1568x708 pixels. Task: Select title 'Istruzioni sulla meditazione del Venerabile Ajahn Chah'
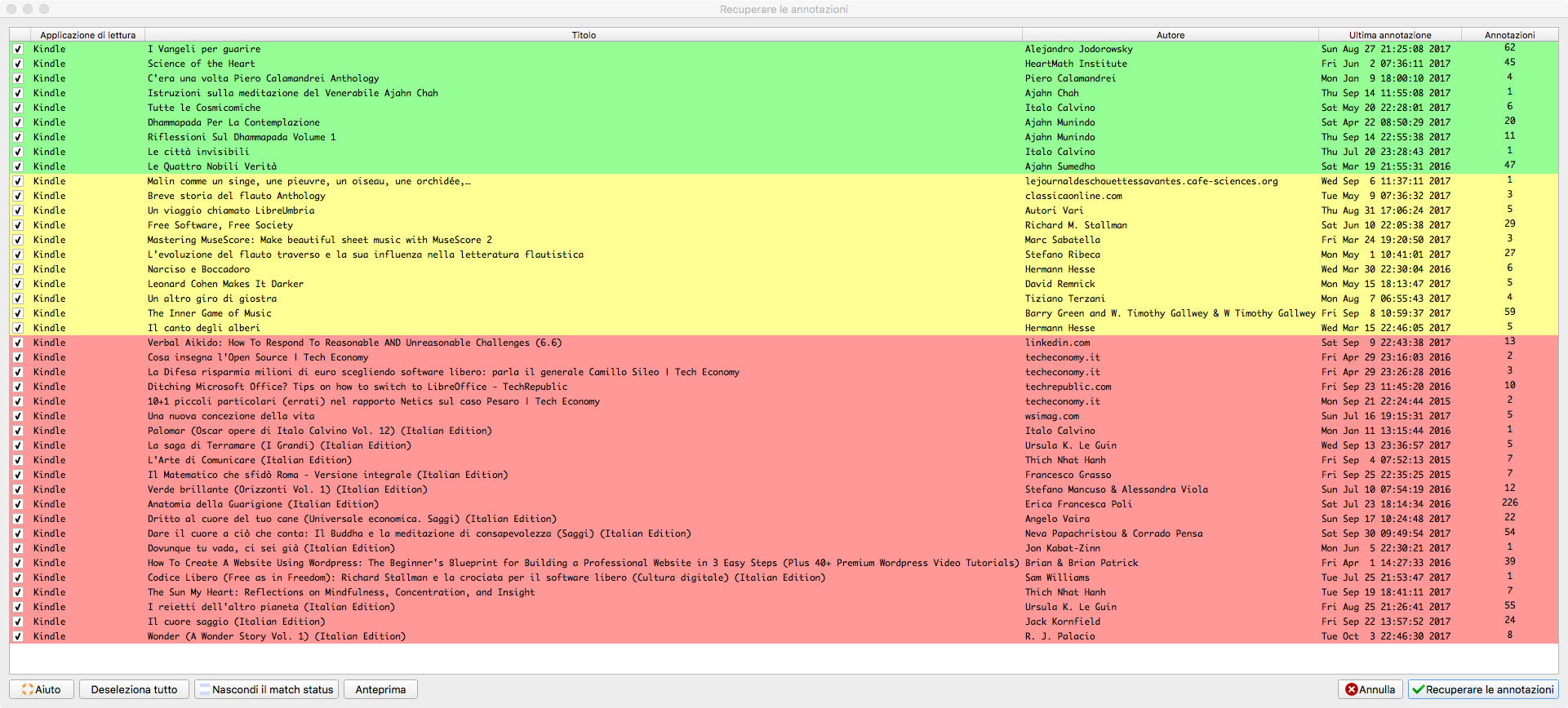click(292, 93)
